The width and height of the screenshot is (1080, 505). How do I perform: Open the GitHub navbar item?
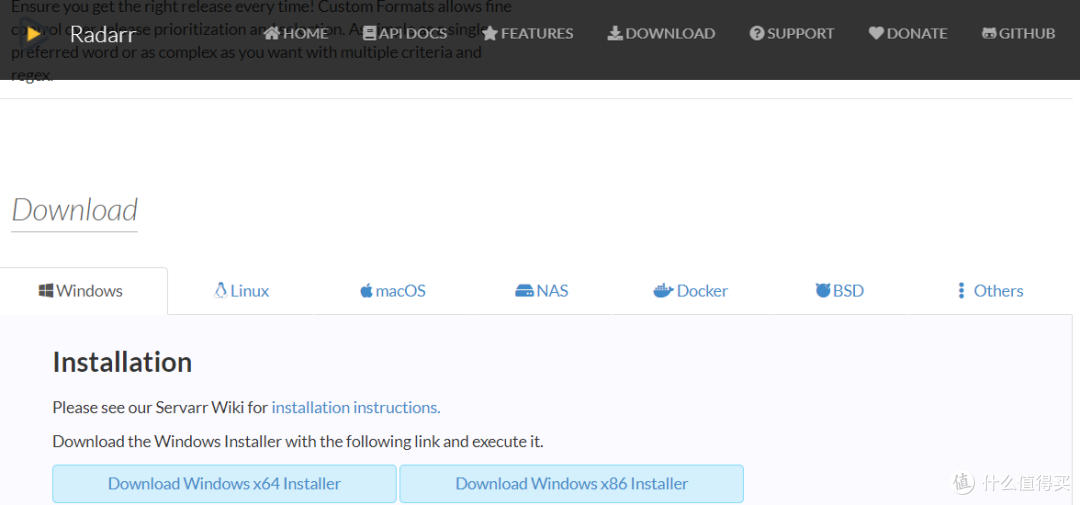[1019, 33]
